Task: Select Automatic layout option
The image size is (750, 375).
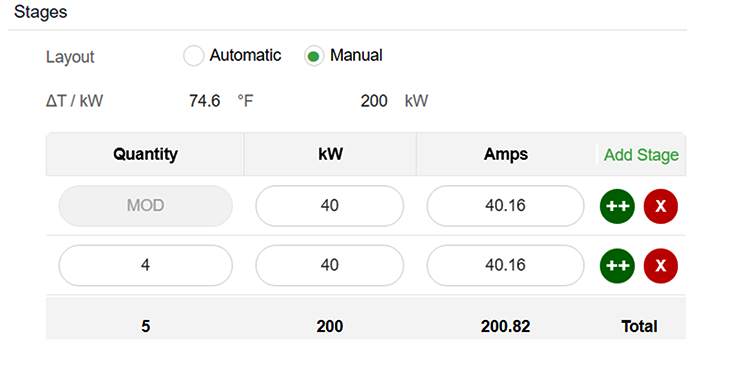Action: tap(193, 56)
